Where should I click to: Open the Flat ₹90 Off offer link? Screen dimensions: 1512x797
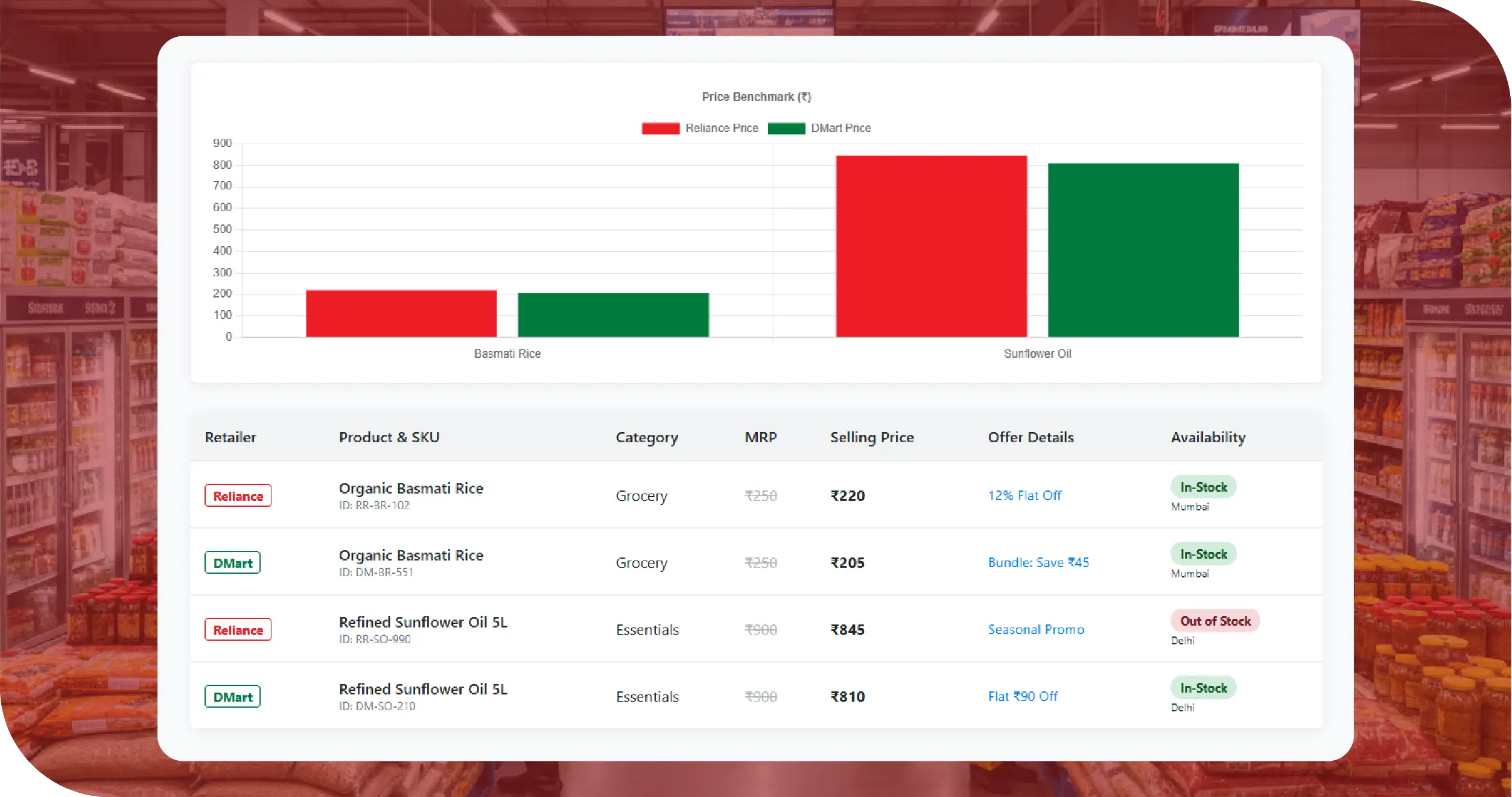point(1022,696)
